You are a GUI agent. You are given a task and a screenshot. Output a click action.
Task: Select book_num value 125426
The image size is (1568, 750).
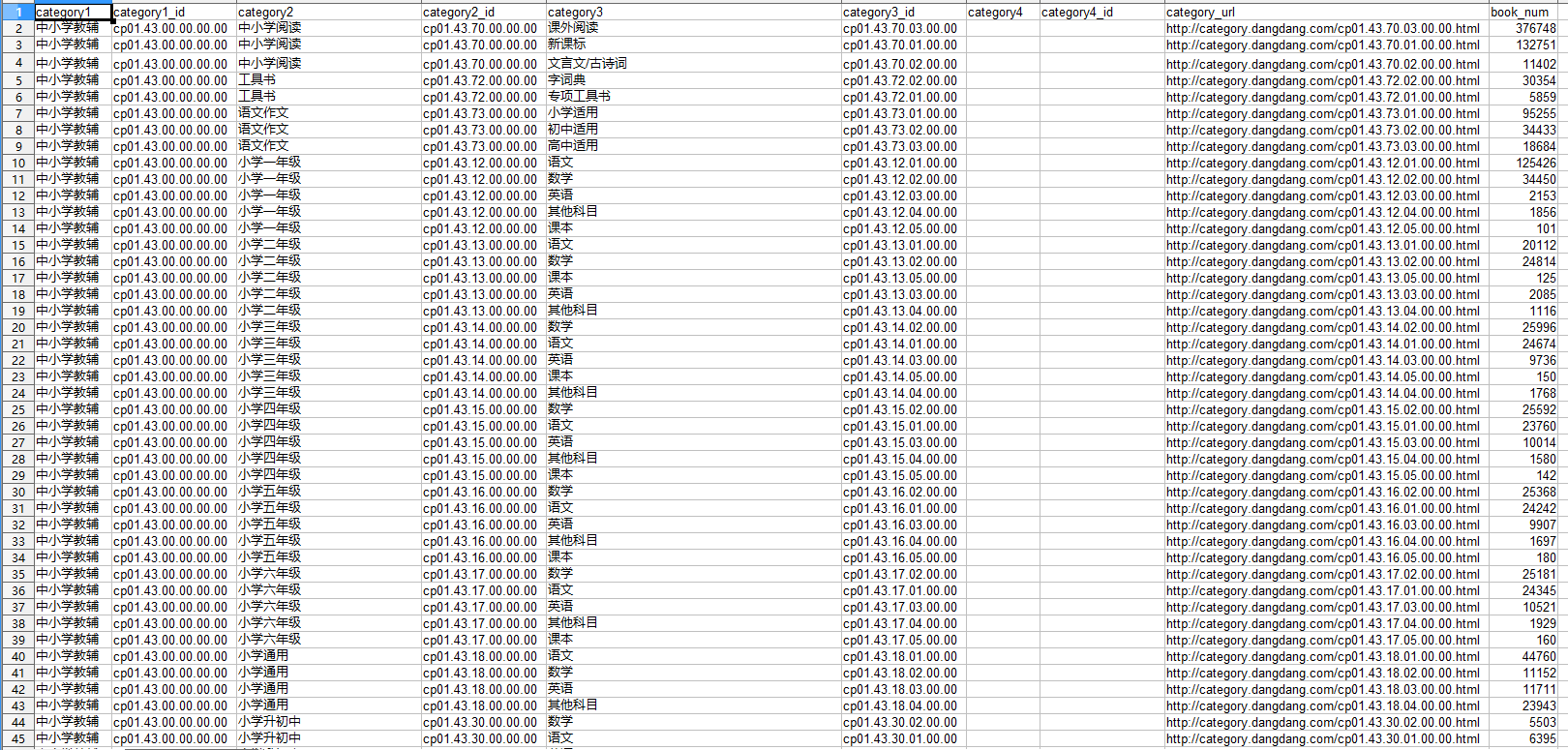(x=1524, y=163)
